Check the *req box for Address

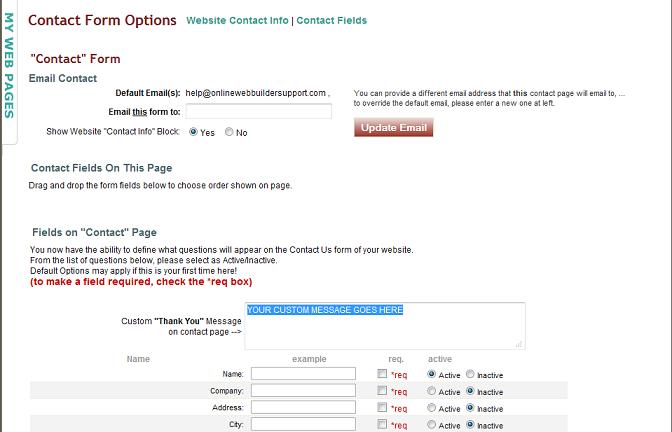click(382, 407)
